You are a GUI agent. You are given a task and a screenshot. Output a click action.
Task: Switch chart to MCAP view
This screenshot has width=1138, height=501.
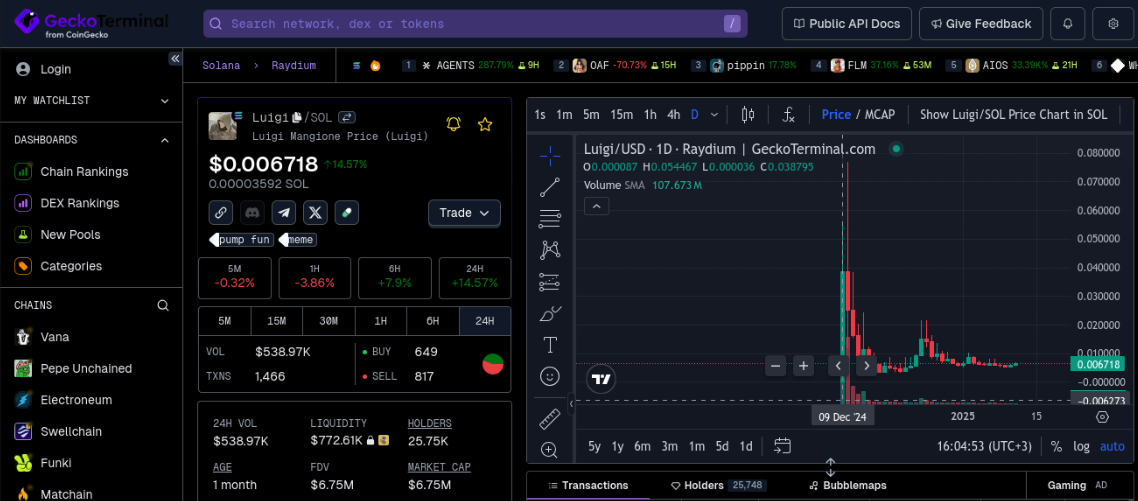[880, 114]
